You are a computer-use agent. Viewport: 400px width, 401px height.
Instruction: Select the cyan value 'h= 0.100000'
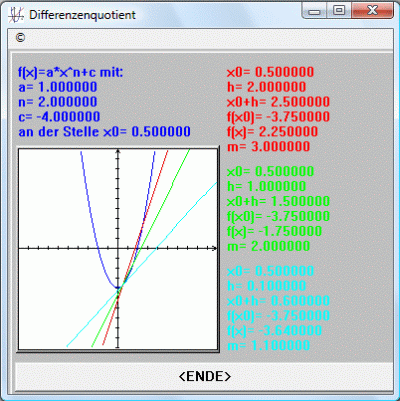[266, 286]
